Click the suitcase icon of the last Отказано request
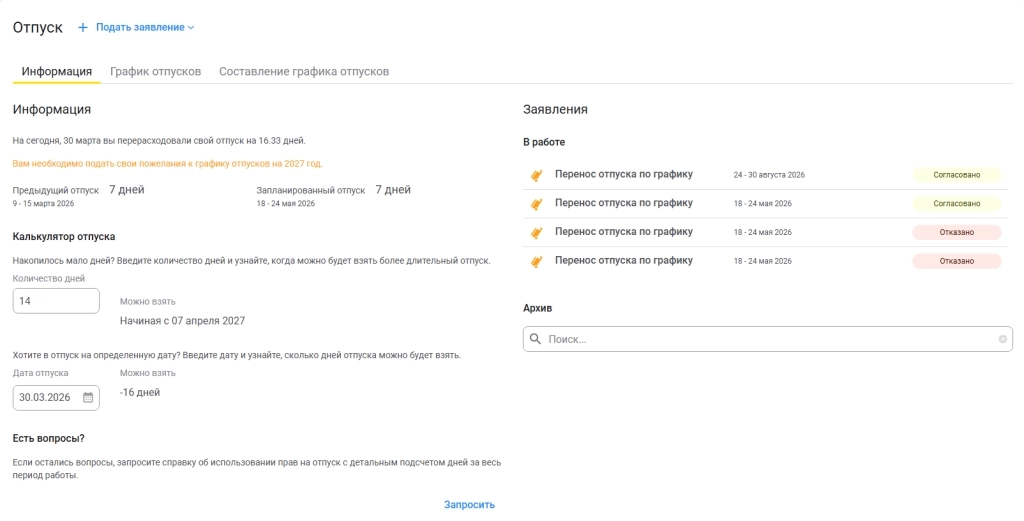Screen dimensions: 1024x521 pyautogui.click(x=536, y=261)
